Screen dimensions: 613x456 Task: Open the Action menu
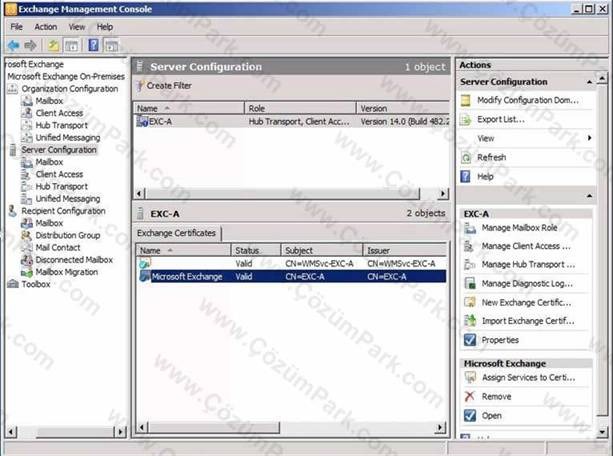pos(46,27)
